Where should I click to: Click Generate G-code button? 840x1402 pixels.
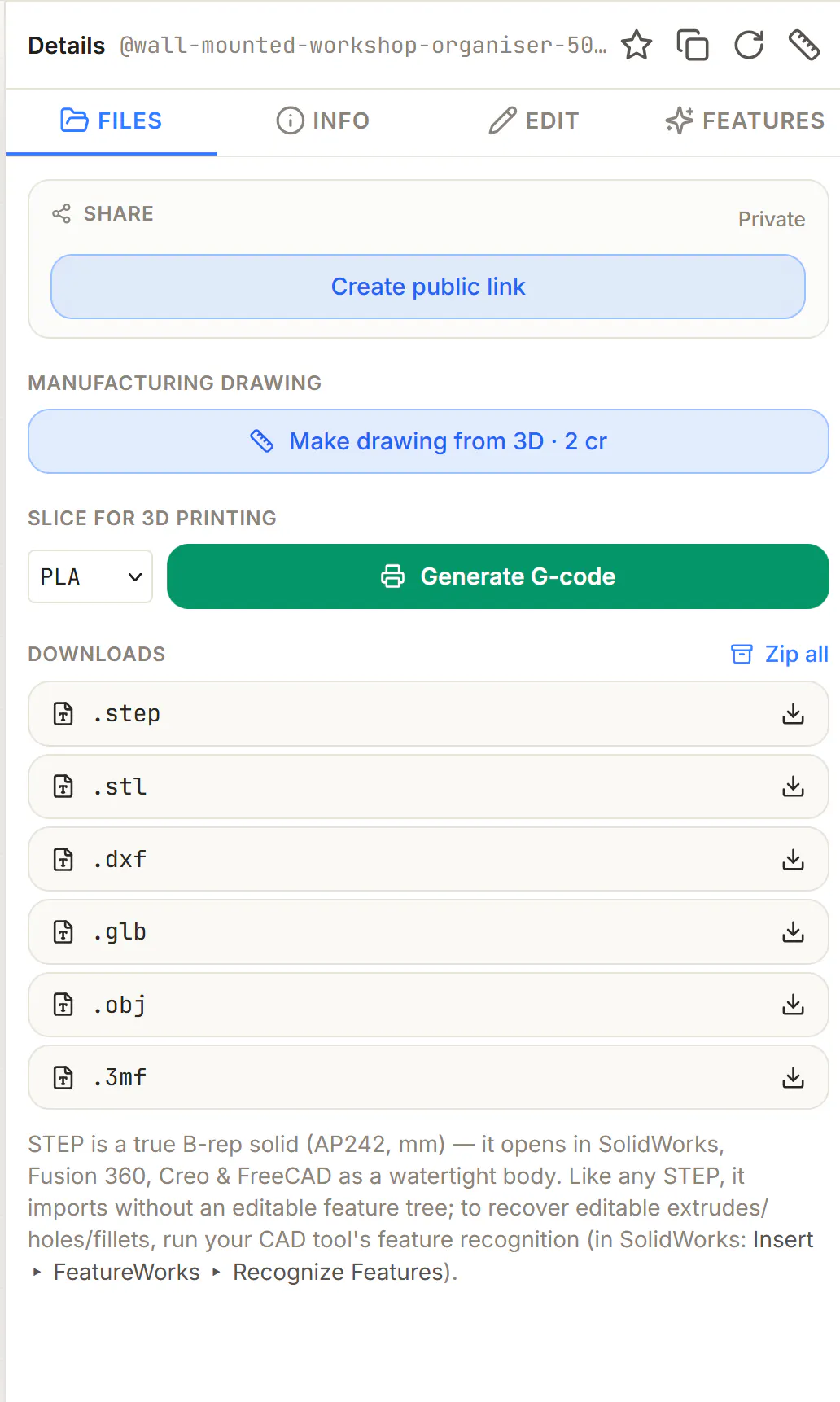[x=498, y=576]
